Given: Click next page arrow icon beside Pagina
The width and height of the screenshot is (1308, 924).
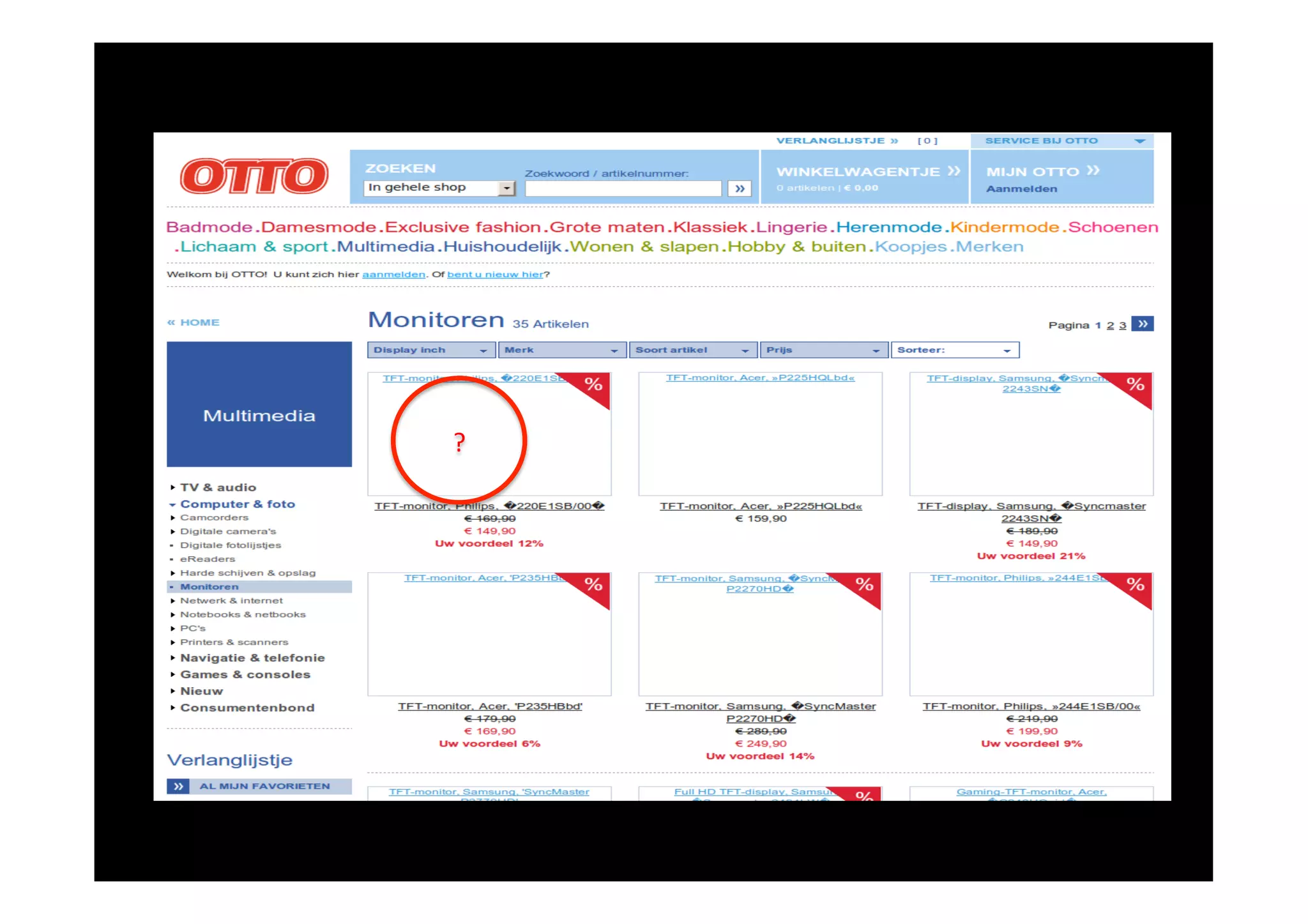Looking at the screenshot, I should (1142, 324).
